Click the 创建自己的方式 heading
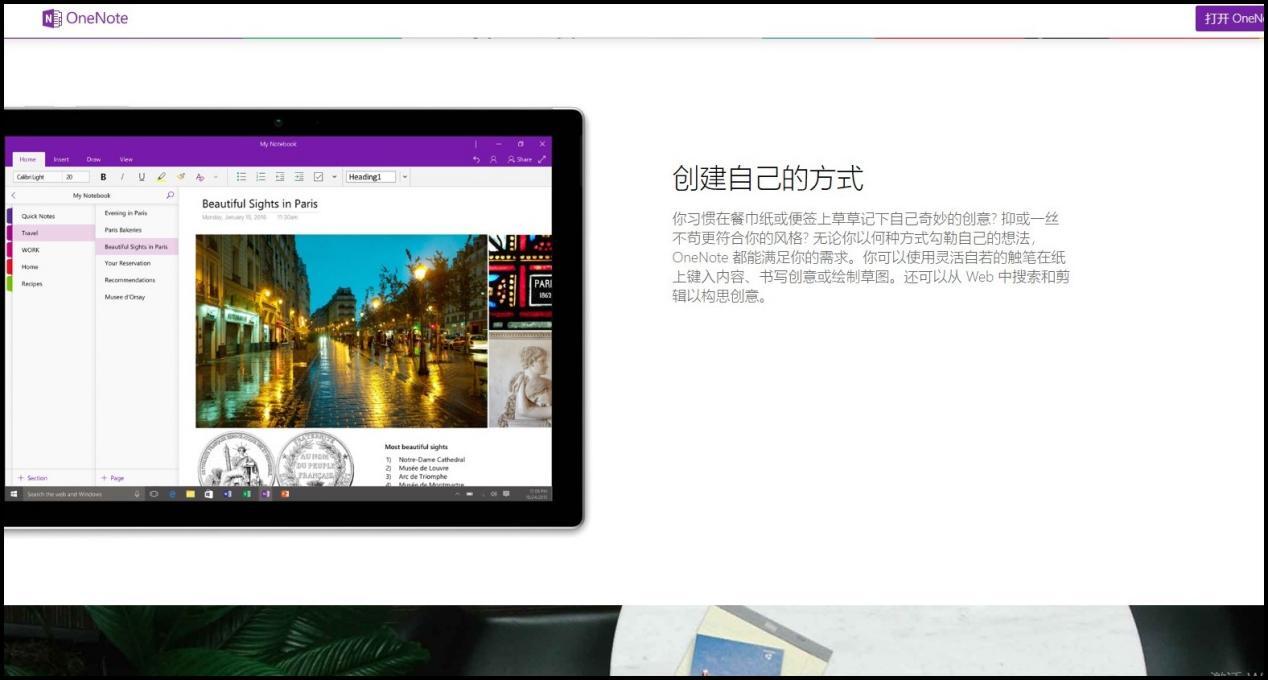 tap(767, 179)
